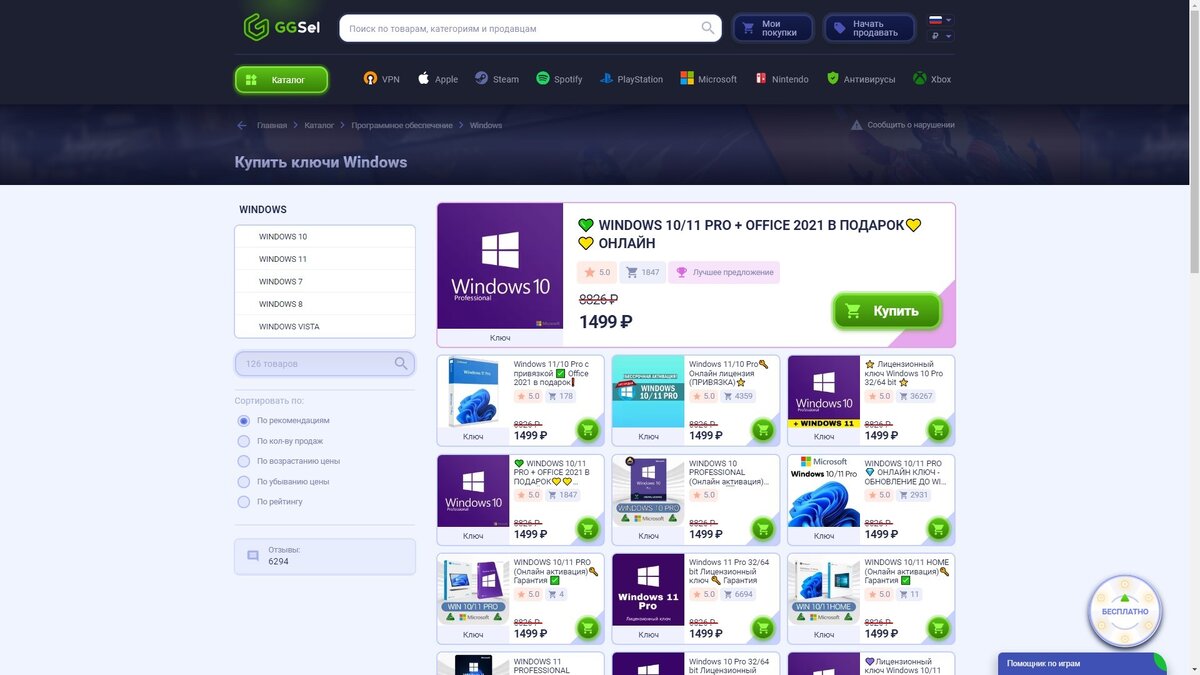The height and width of the screenshot is (675, 1200).
Task: Open the Xbox category
Action: [932, 79]
